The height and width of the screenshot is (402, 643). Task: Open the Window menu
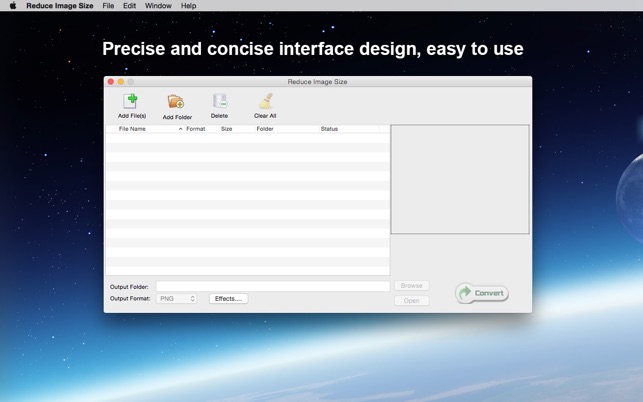point(158,6)
